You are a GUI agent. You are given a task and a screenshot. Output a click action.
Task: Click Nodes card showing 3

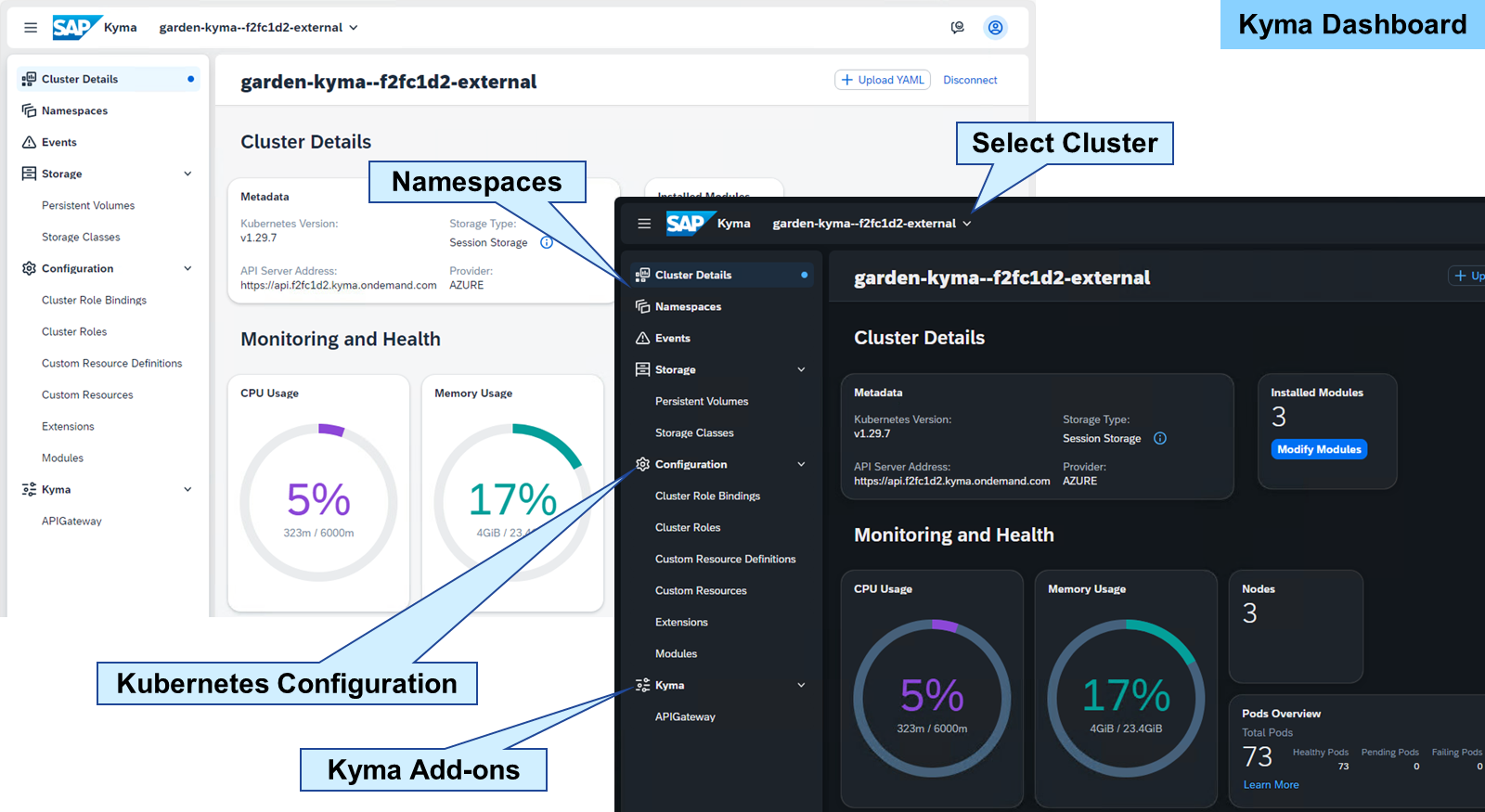tap(1296, 626)
